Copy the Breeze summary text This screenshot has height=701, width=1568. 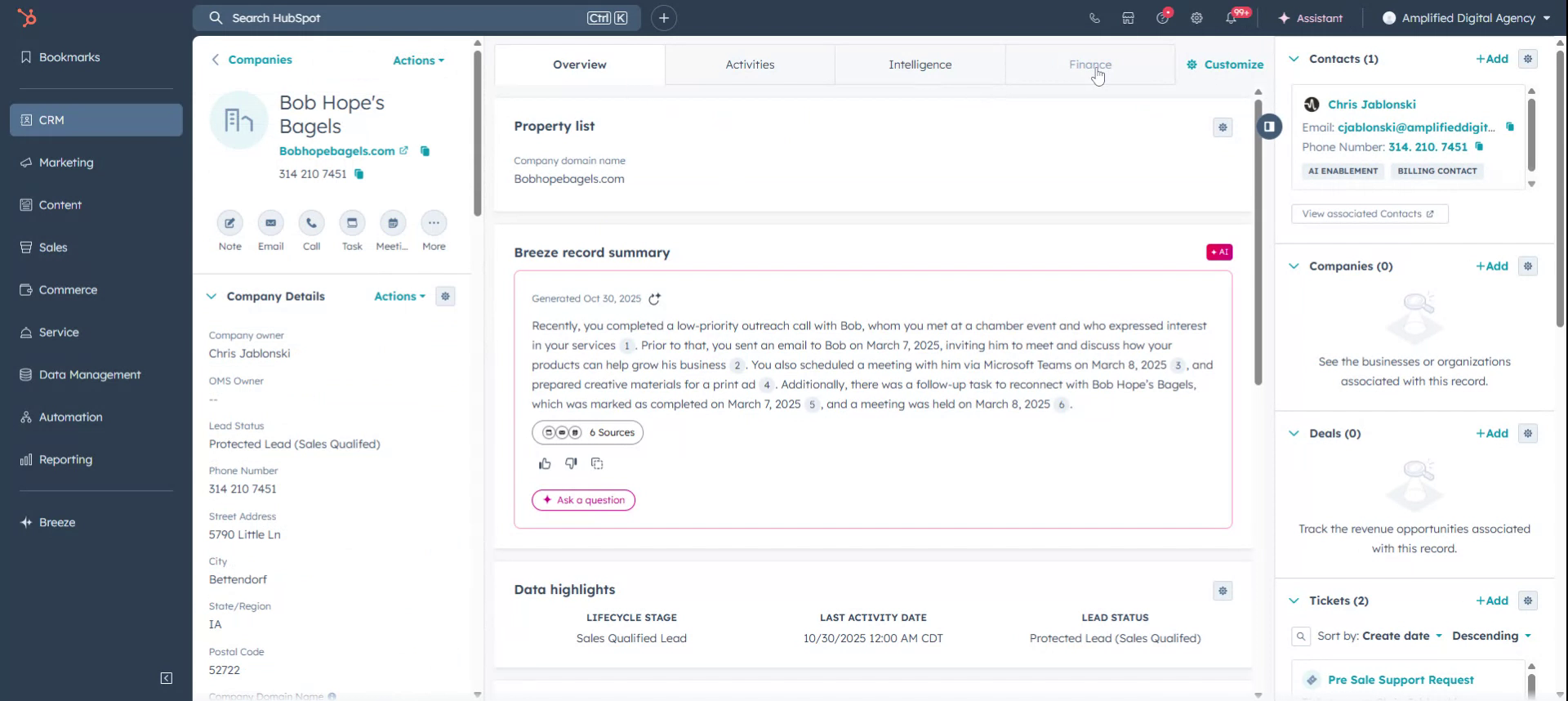pyautogui.click(x=597, y=464)
